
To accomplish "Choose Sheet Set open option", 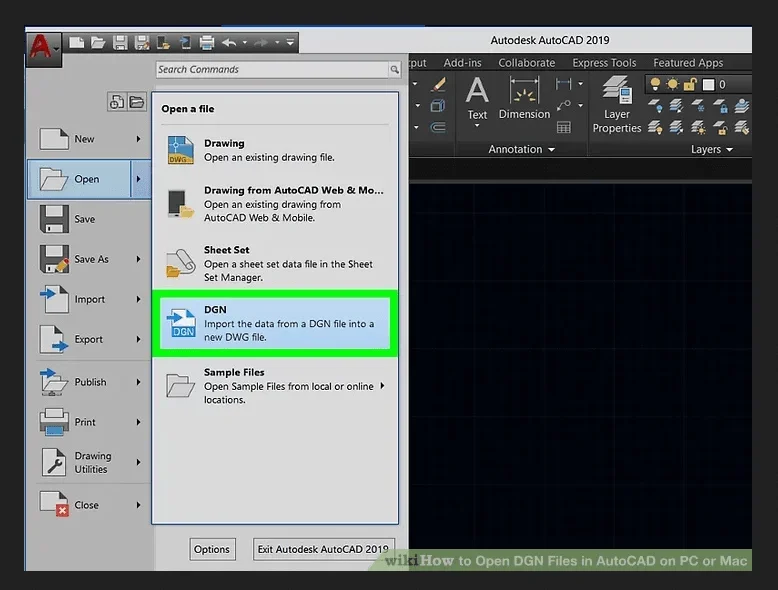I will 275,263.
